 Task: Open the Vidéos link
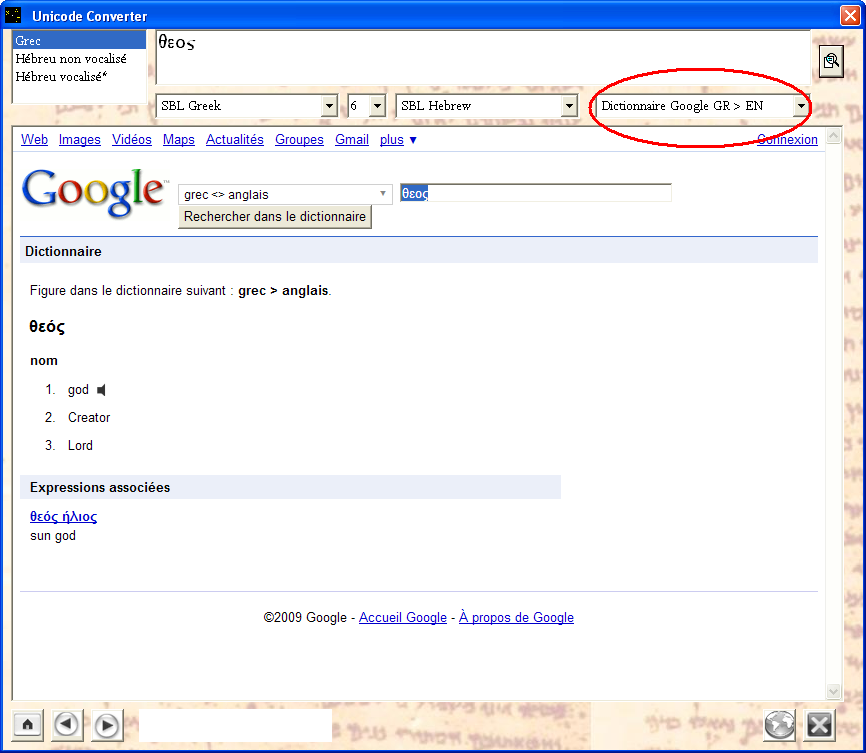pos(131,140)
